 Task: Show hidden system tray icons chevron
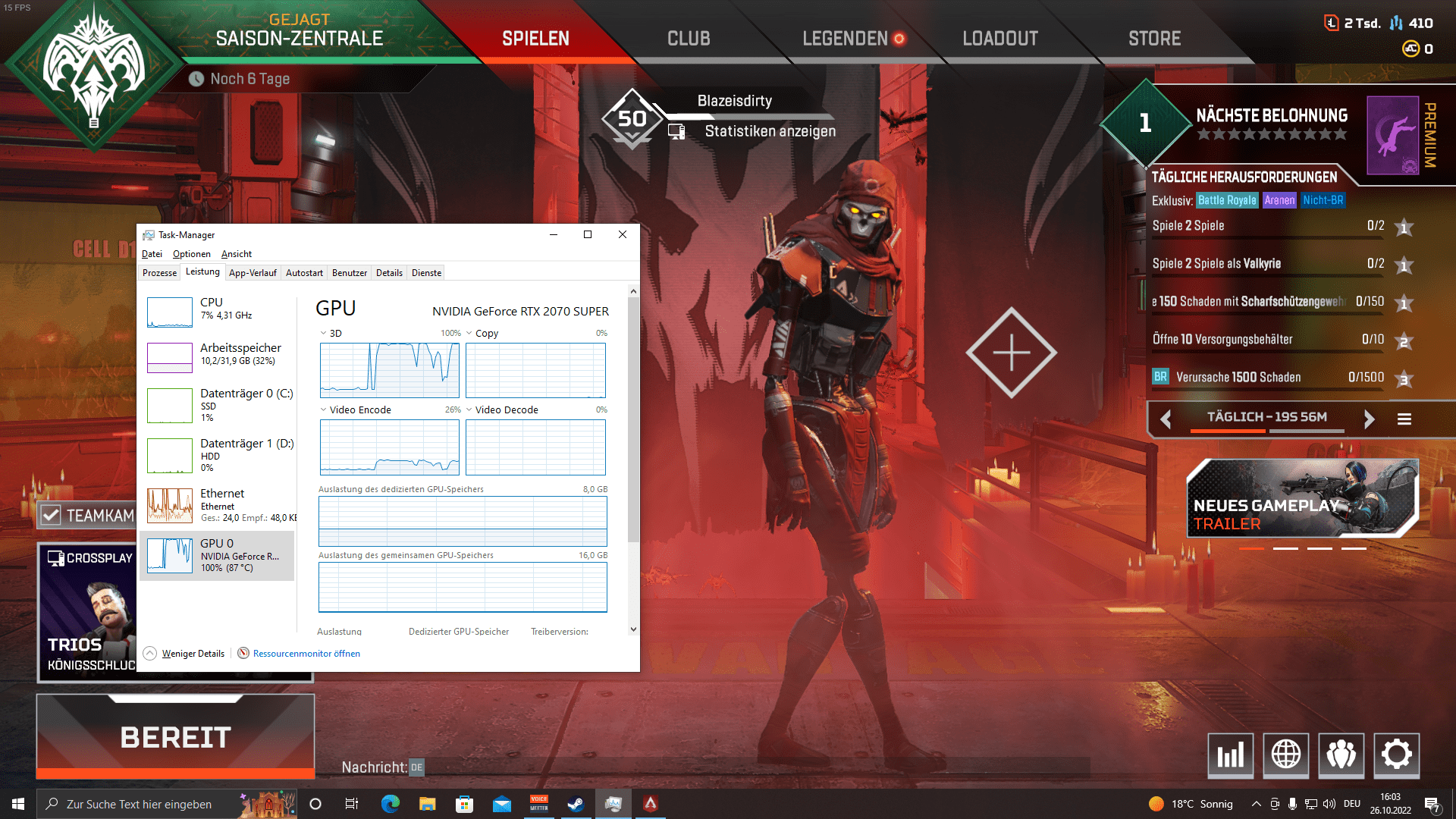[x=1256, y=804]
